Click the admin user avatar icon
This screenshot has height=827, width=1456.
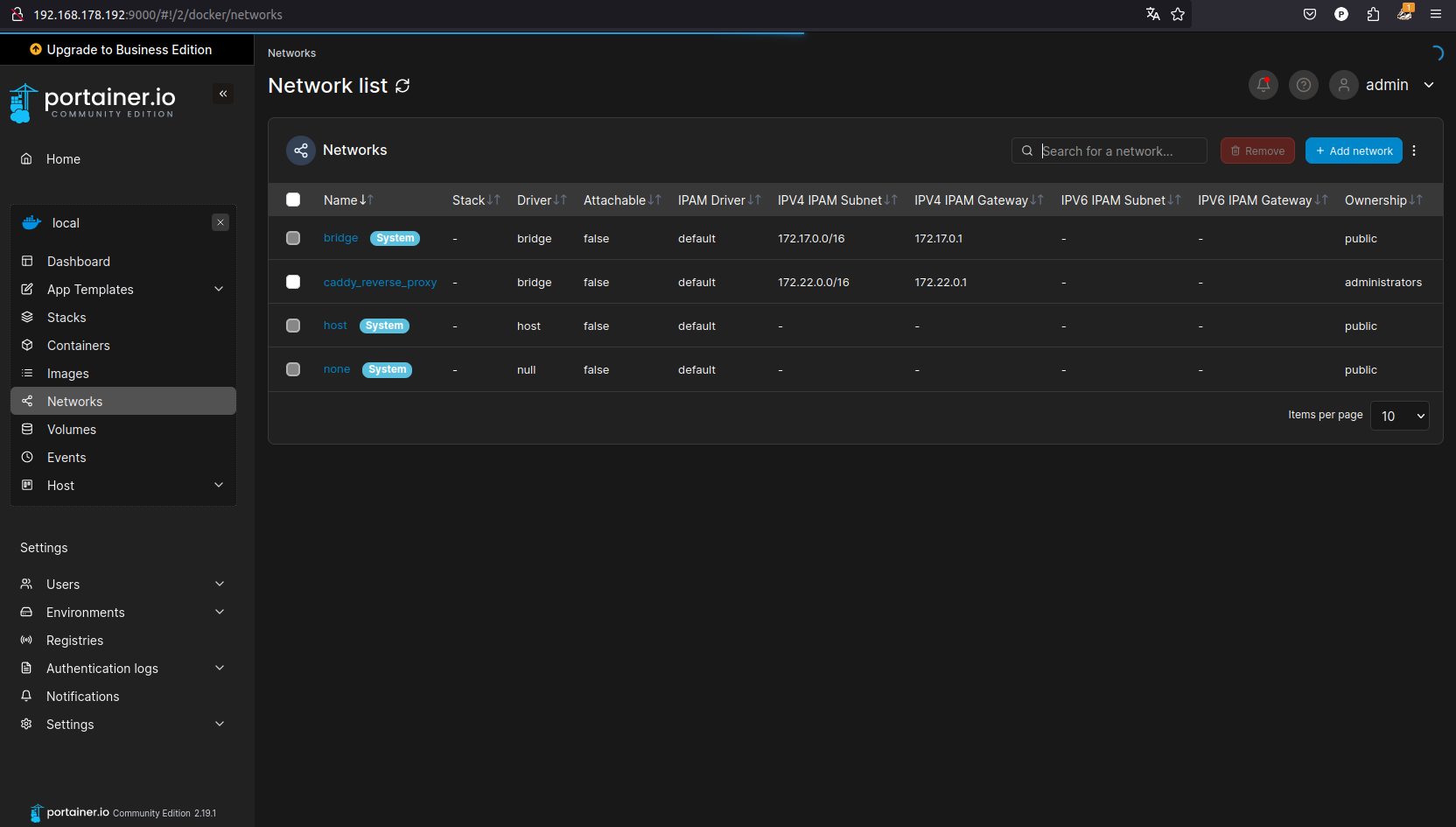(1343, 85)
